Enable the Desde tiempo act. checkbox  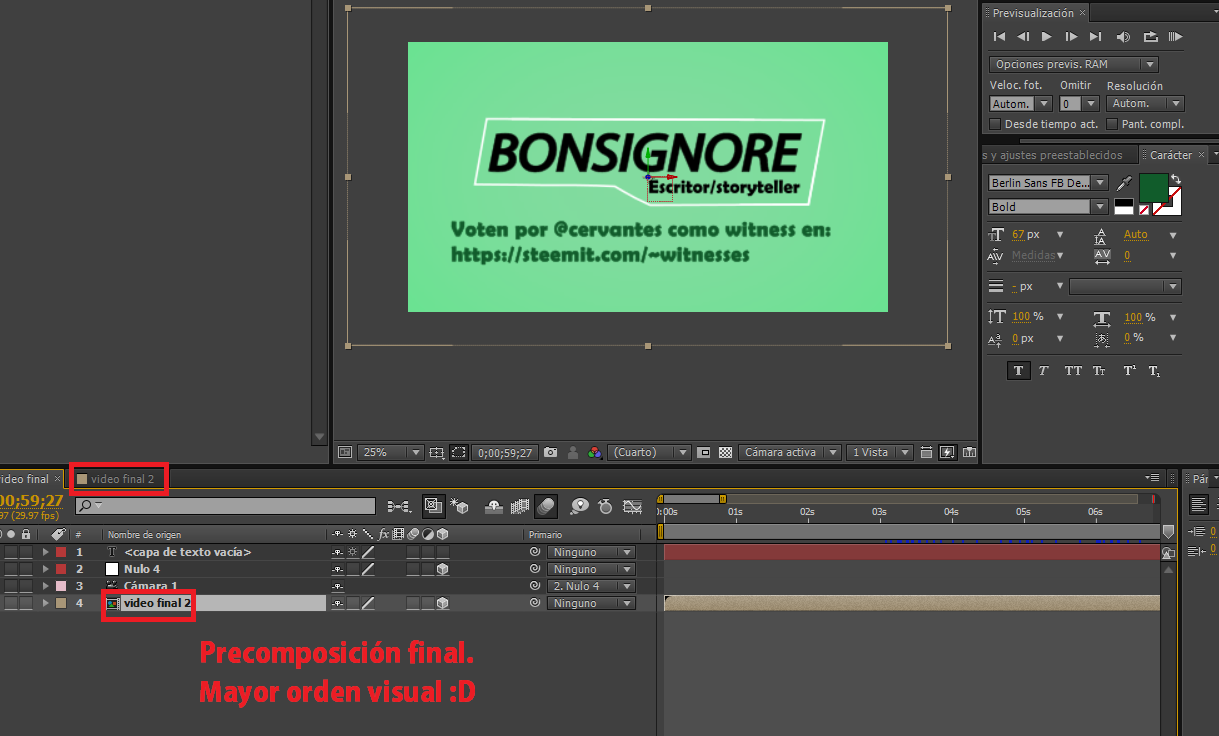pyautogui.click(x=995, y=124)
